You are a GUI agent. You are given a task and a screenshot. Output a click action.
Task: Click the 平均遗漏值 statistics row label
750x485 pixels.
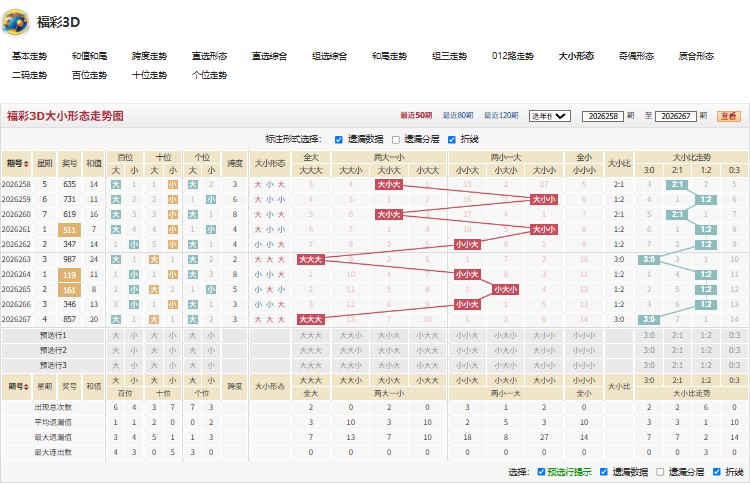53,422
